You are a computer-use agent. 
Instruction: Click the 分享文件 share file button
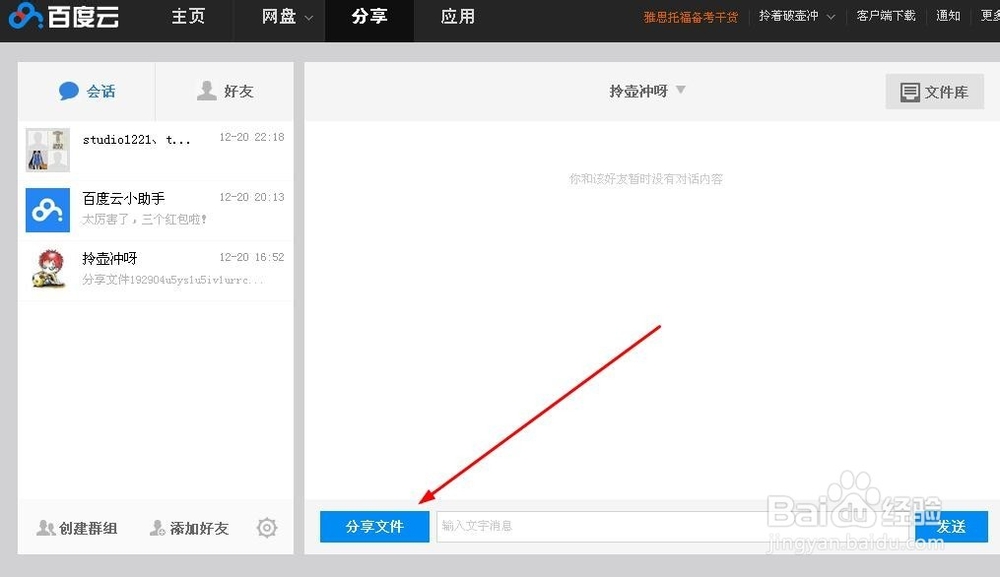[x=374, y=526]
